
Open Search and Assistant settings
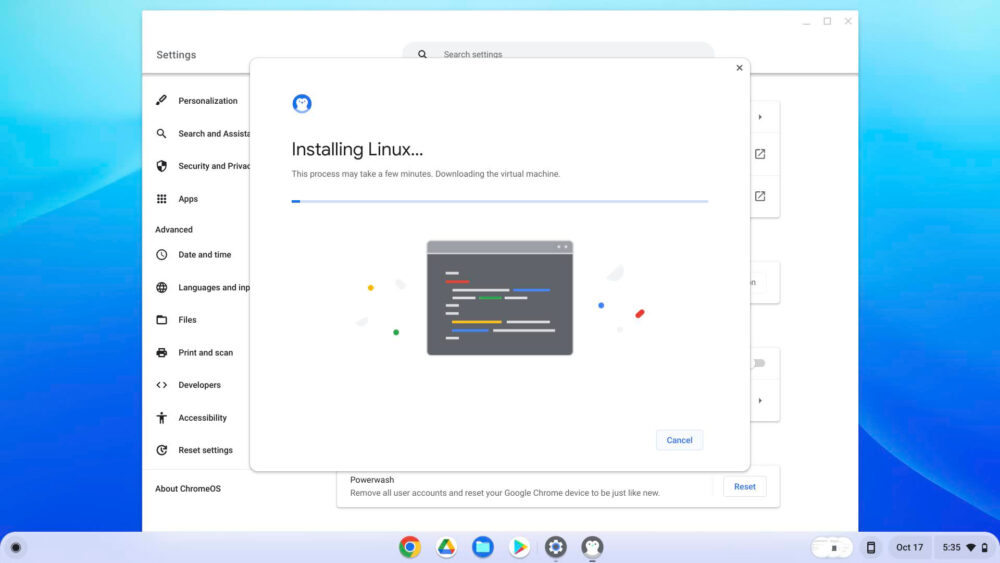(214, 133)
